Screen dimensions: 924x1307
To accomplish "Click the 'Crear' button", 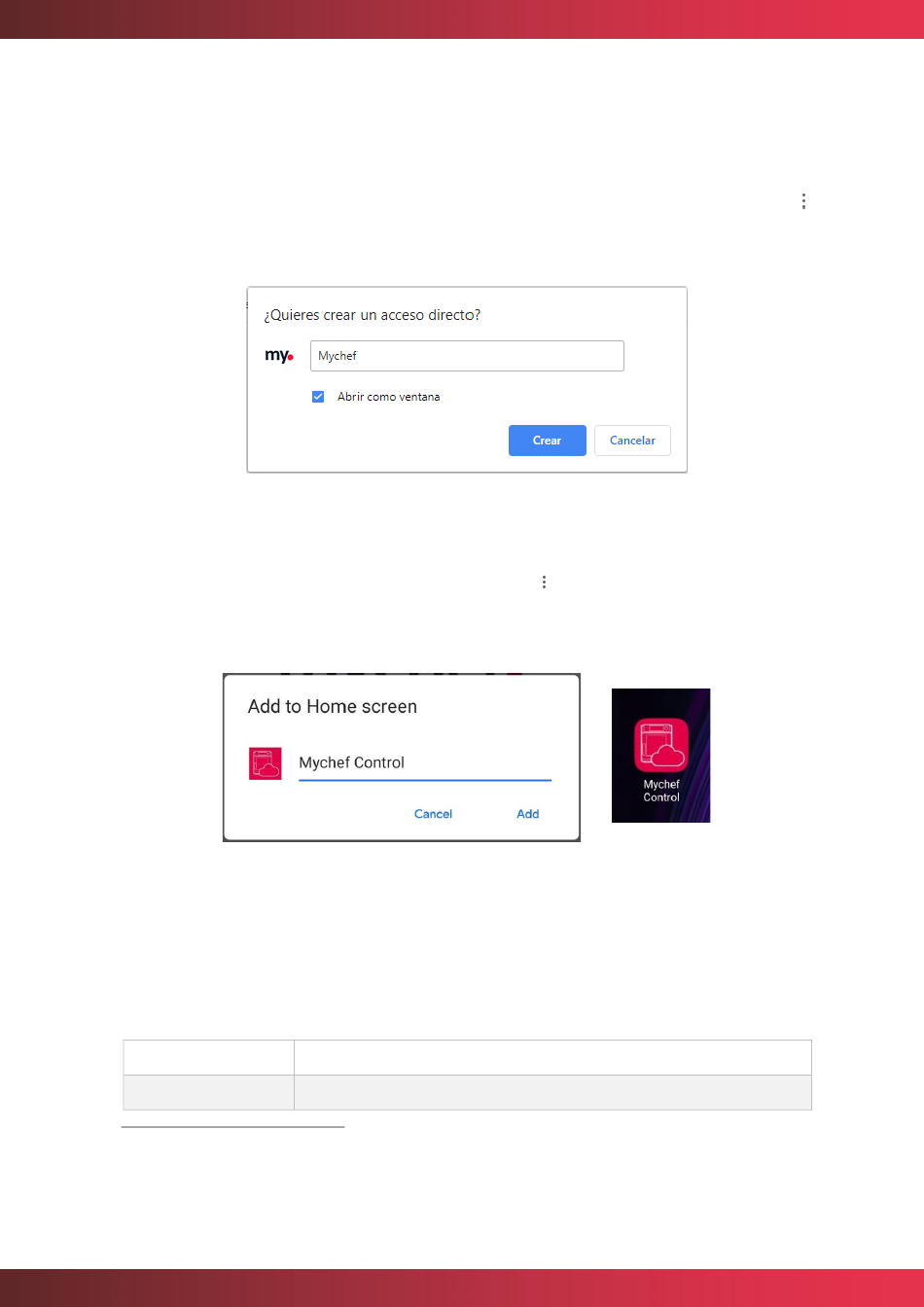I will point(548,441).
